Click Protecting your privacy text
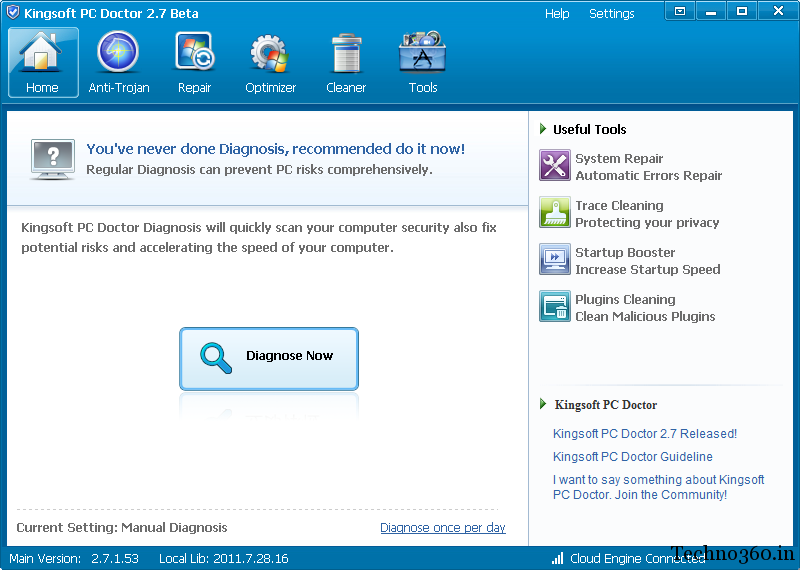Image resolution: width=800 pixels, height=570 pixels. [x=647, y=223]
